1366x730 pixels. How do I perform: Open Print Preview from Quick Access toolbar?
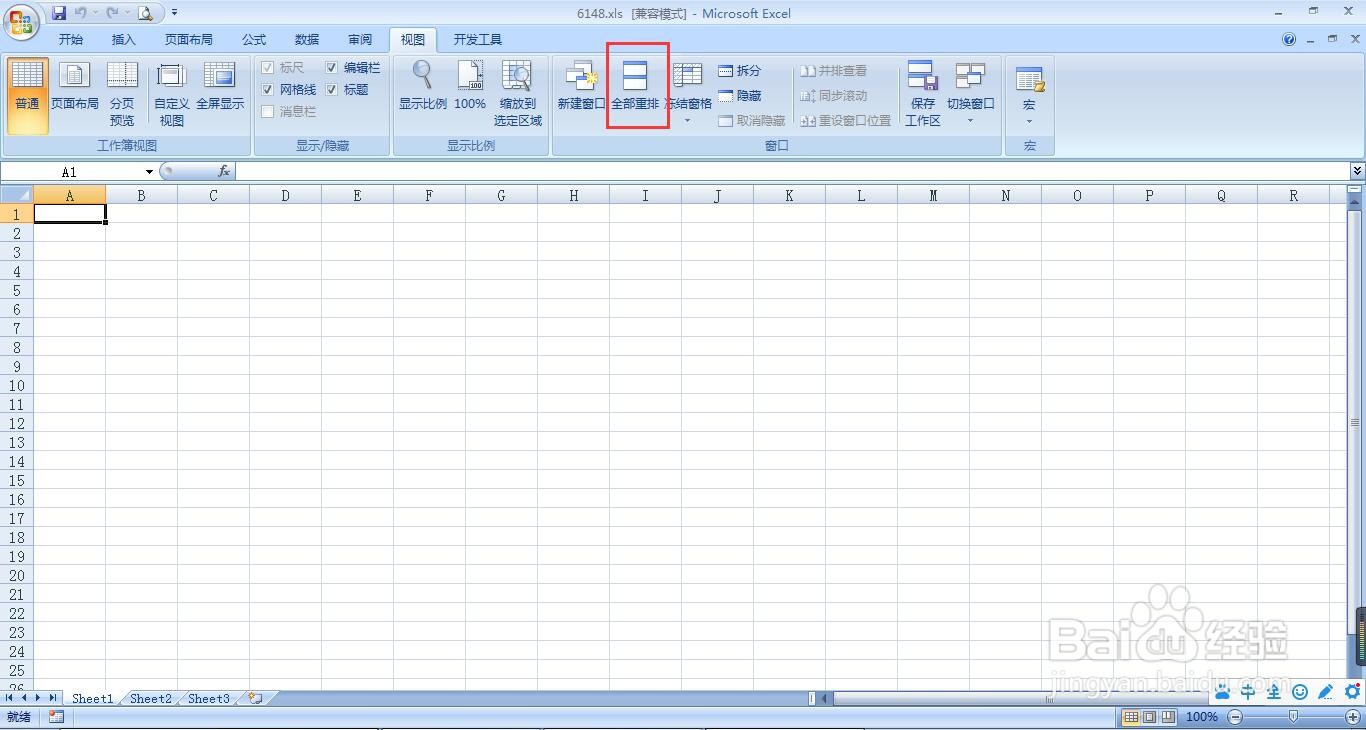146,13
